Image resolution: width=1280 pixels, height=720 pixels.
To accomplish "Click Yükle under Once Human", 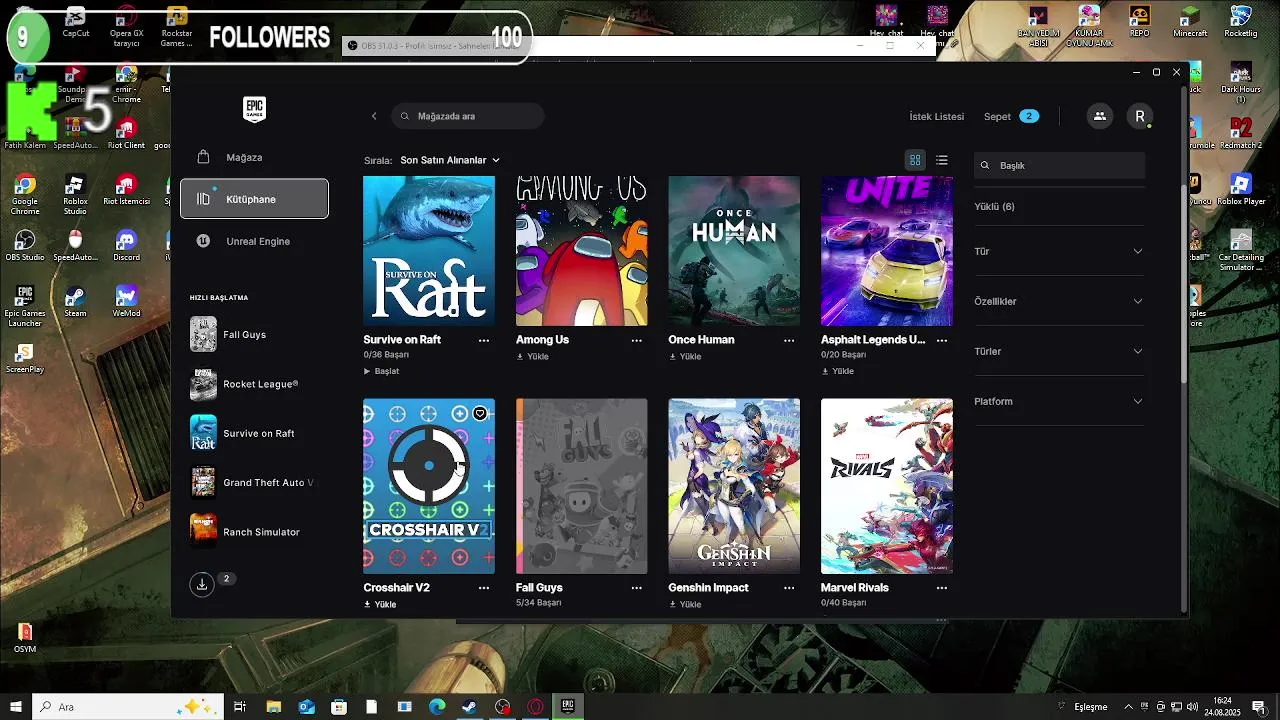I will click(685, 356).
